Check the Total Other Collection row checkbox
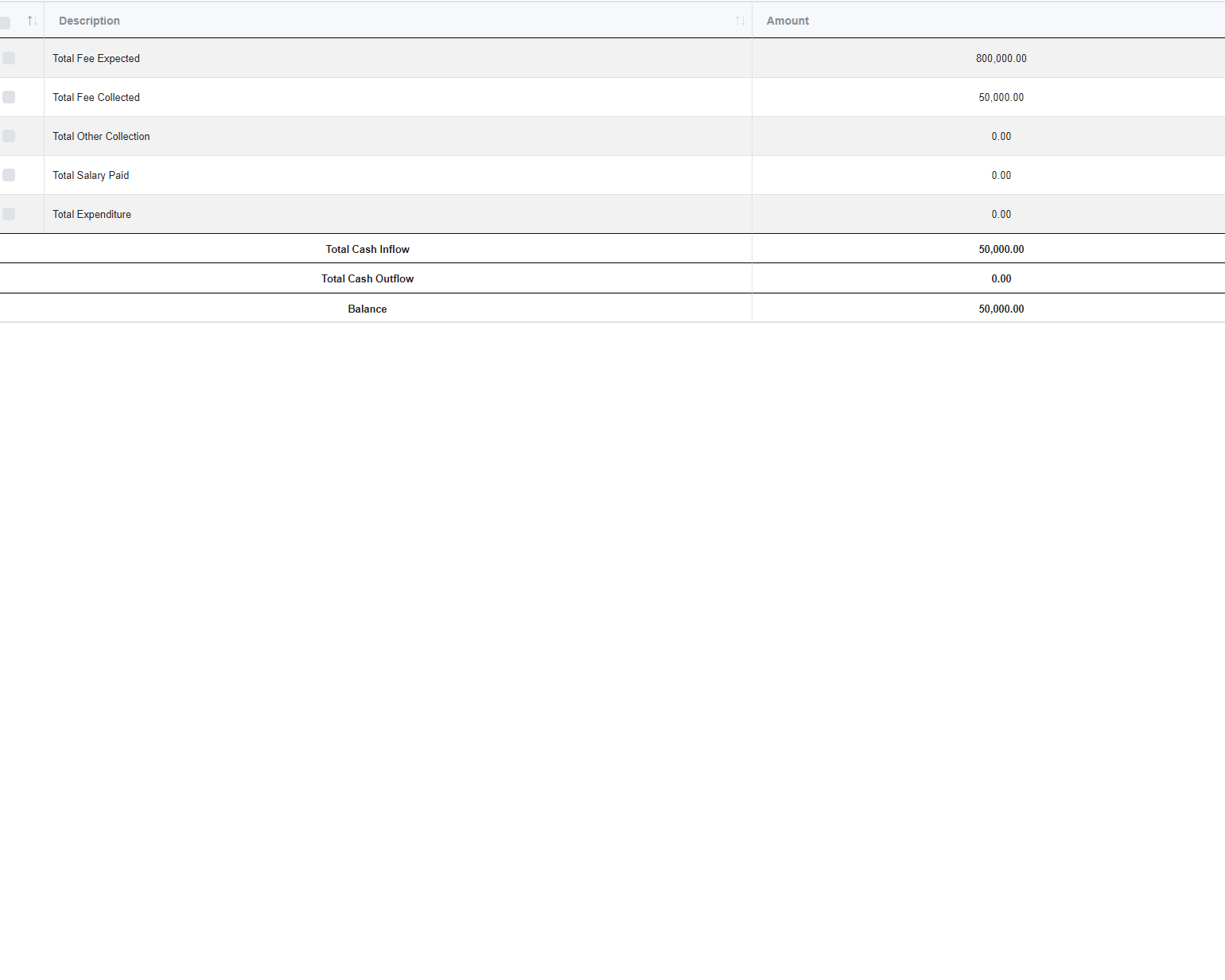This screenshot has height=980, width=1225. click(9, 135)
